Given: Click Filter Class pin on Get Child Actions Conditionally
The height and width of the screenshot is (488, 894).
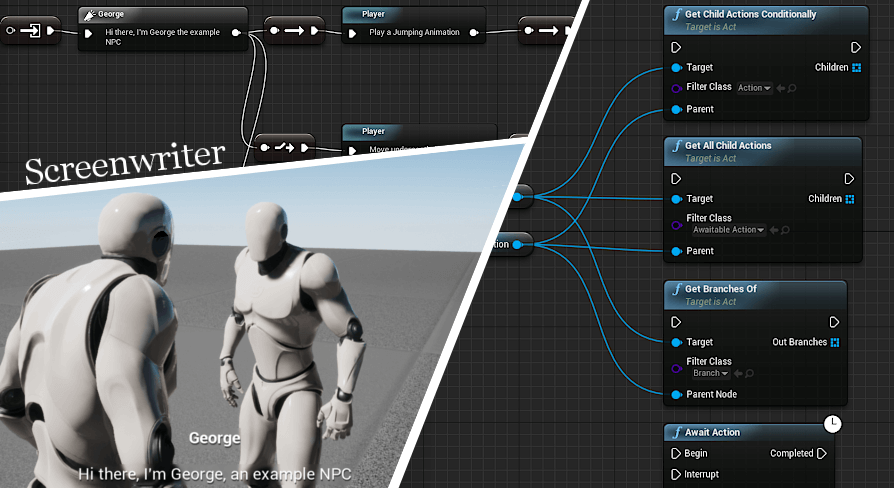Looking at the screenshot, I should pos(676,88).
